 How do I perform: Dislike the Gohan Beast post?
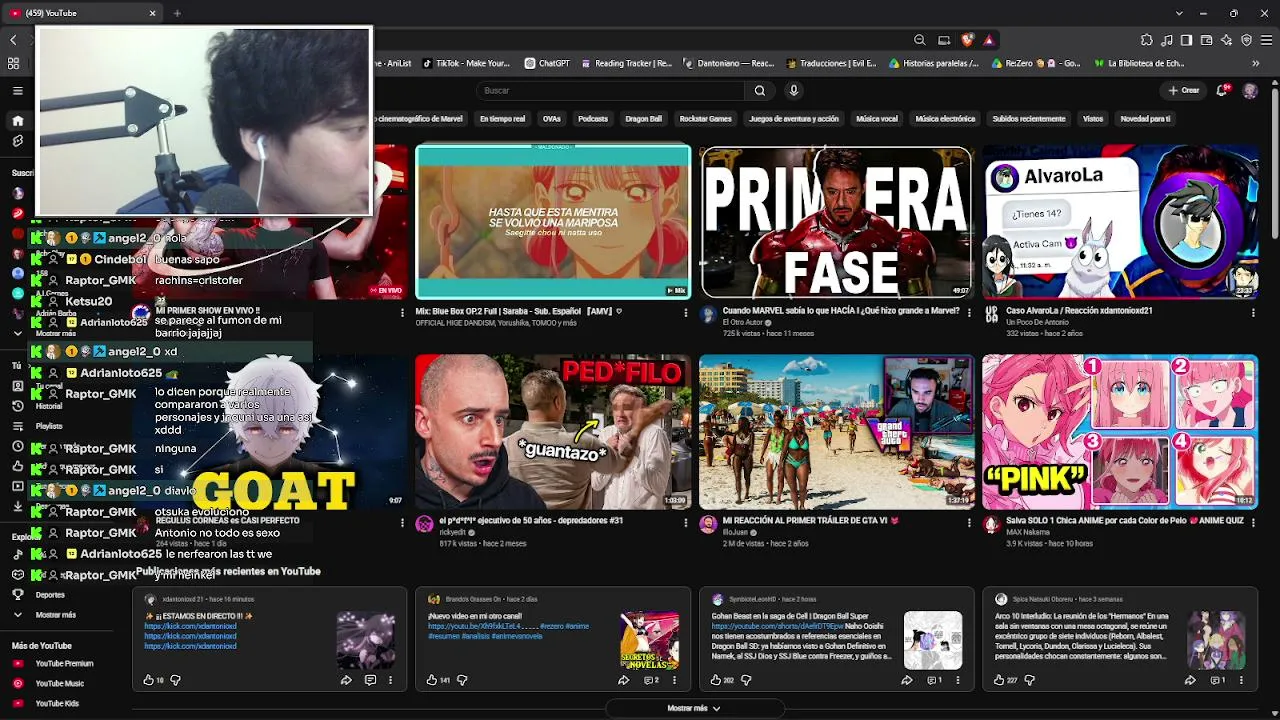[746, 680]
